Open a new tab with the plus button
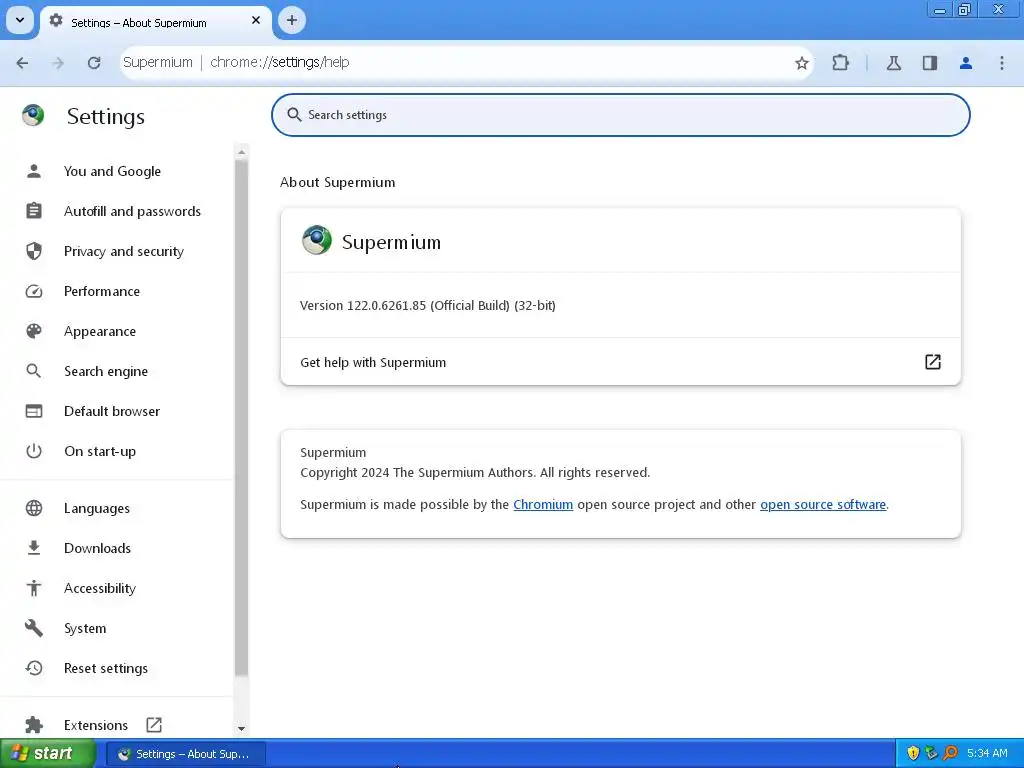Screen dimensions: 1024x768 (x=292, y=20)
